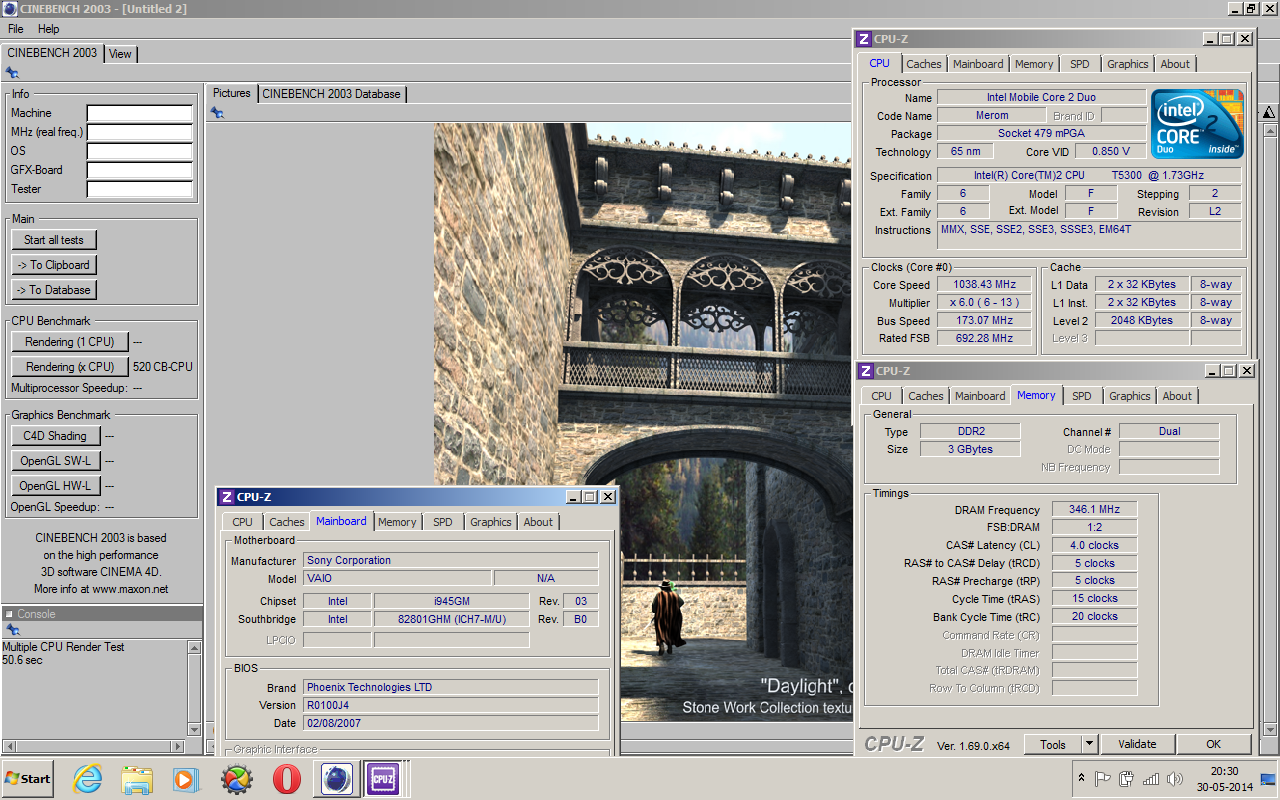Click the pin icon in the Console panel
The width and height of the screenshot is (1280, 800).
click(x=12, y=630)
